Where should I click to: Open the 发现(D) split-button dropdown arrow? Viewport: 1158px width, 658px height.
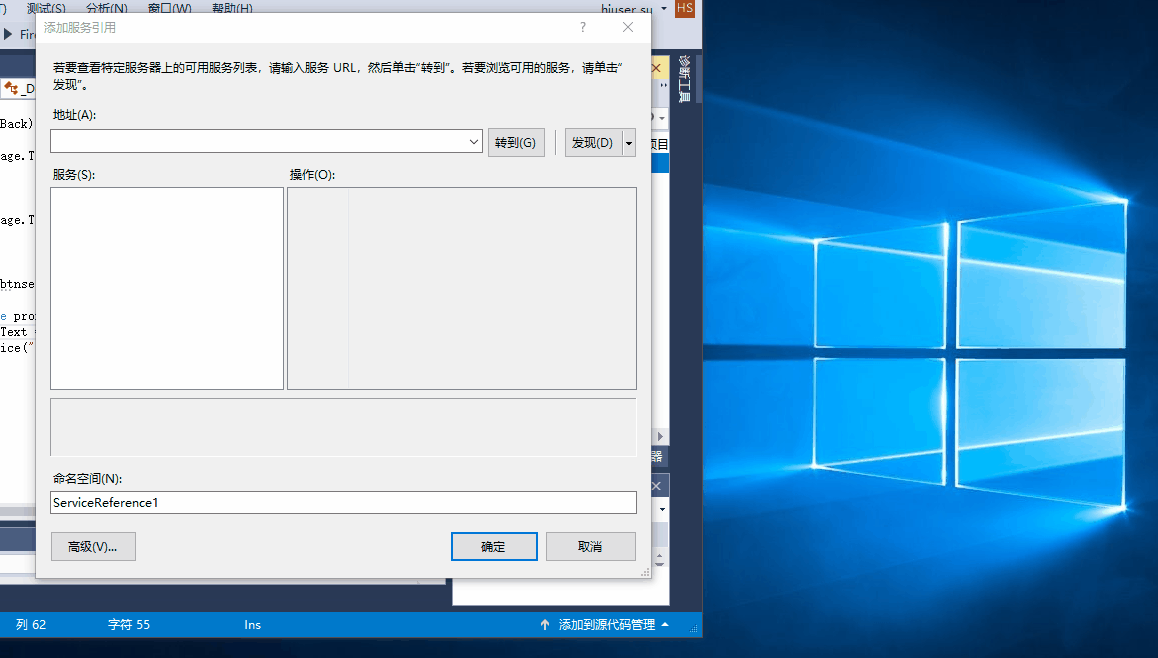629,143
